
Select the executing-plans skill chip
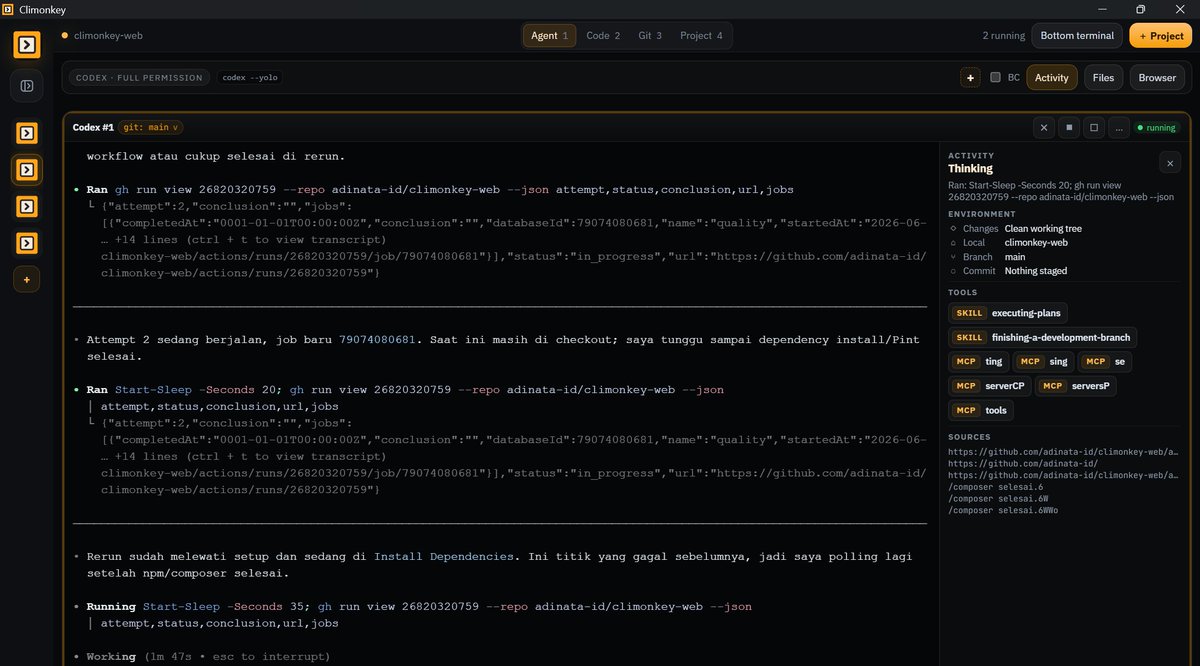point(1008,313)
